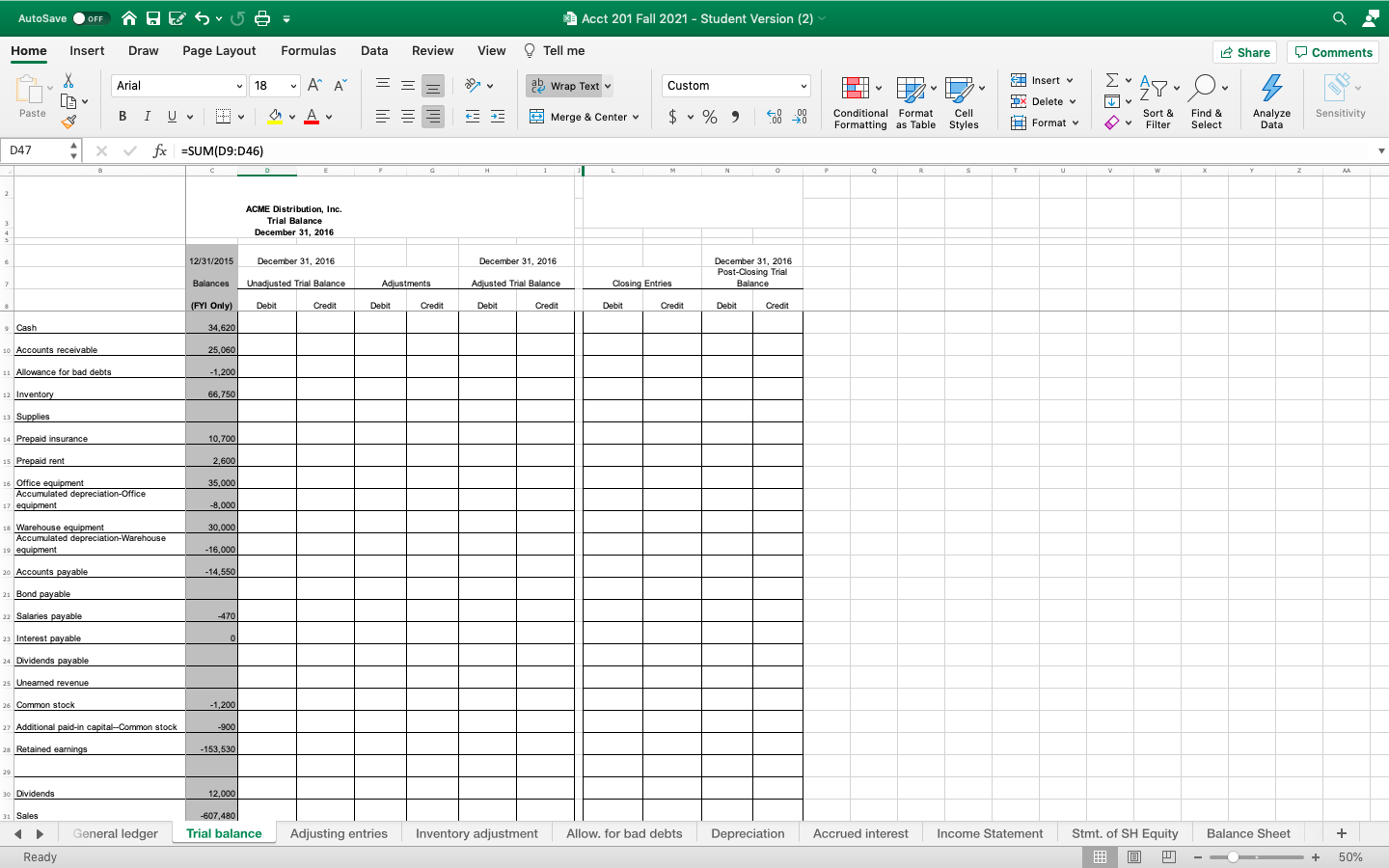Click the Paste clipboard icon
Screen dimensions: 1389x868
(x=30, y=90)
